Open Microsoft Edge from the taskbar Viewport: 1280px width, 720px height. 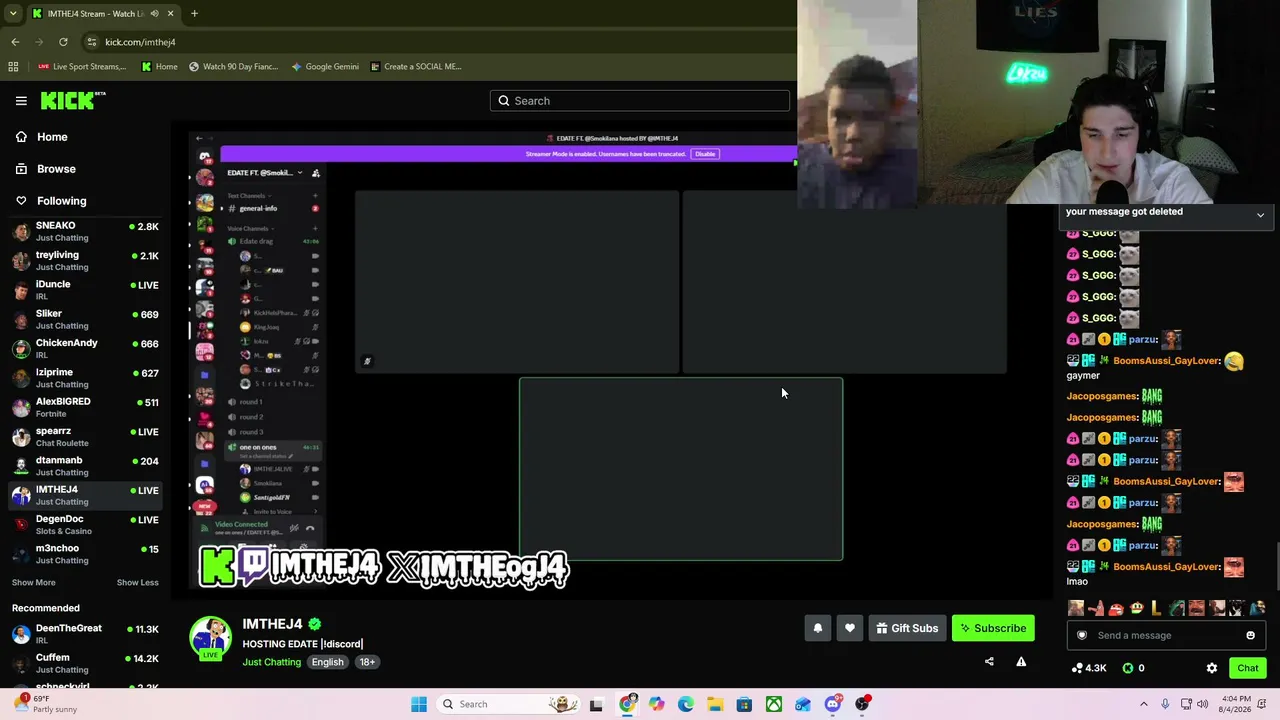coord(686,704)
